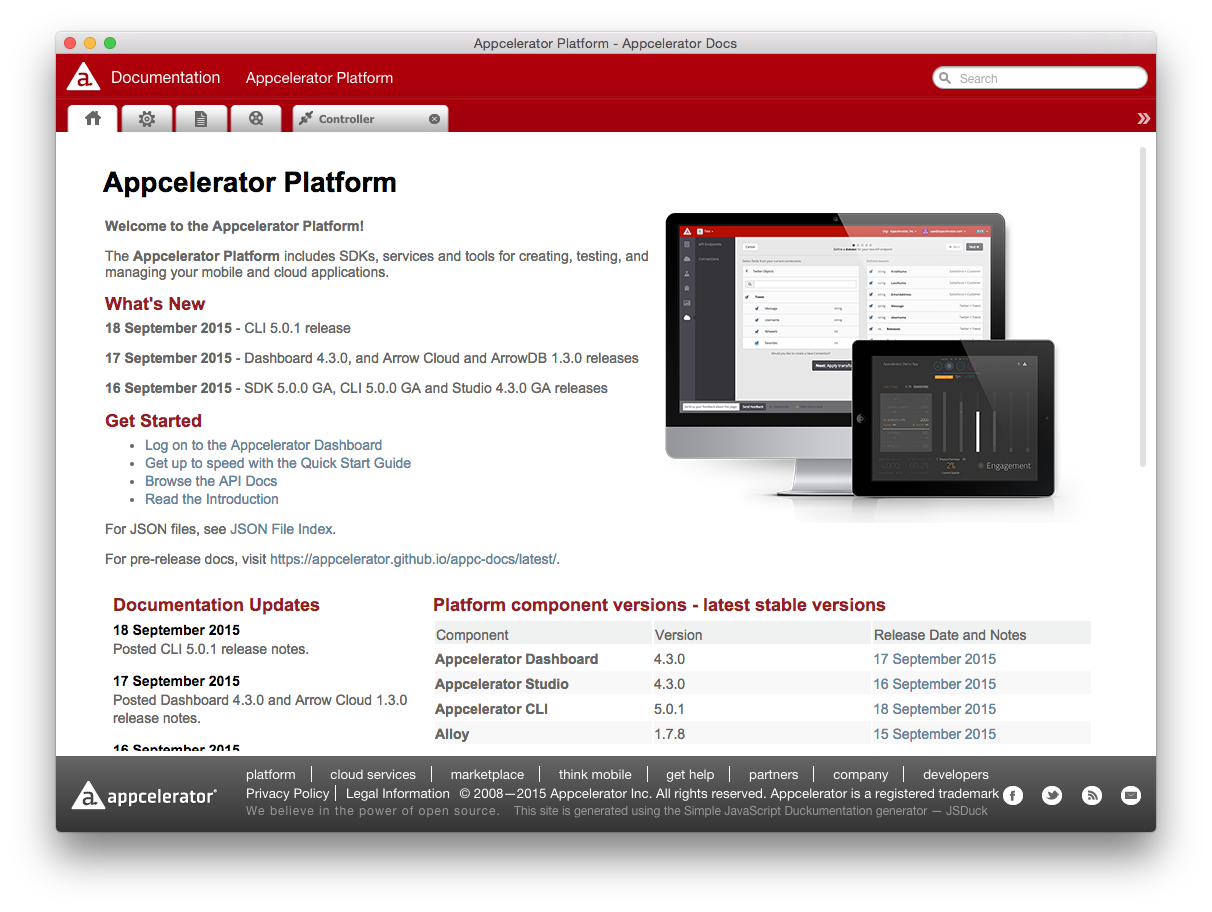Click version 5.0.1 in the table
The width and height of the screenshot is (1212, 912).
coord(670,709)
